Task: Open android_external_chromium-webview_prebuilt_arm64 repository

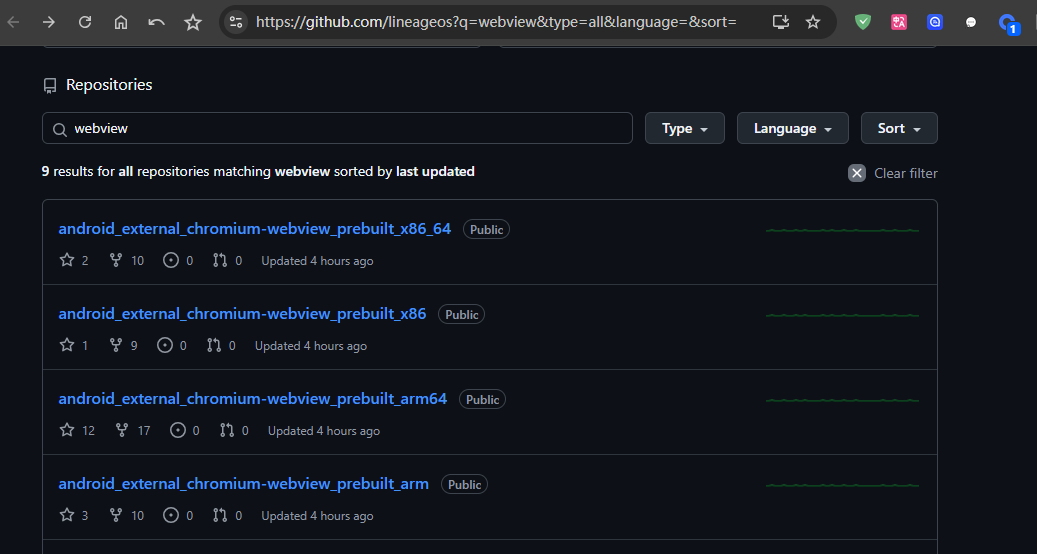Action: tap(253, 399)
